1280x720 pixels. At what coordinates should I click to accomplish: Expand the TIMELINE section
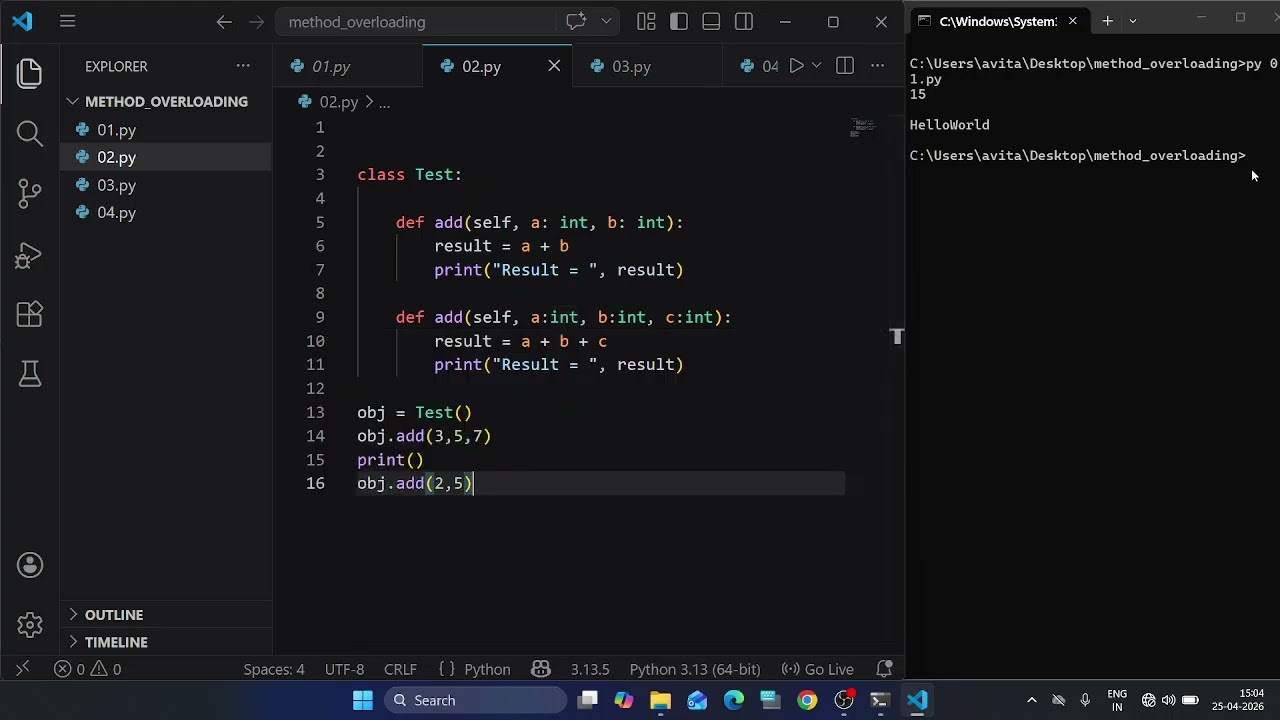coord(166,642)
